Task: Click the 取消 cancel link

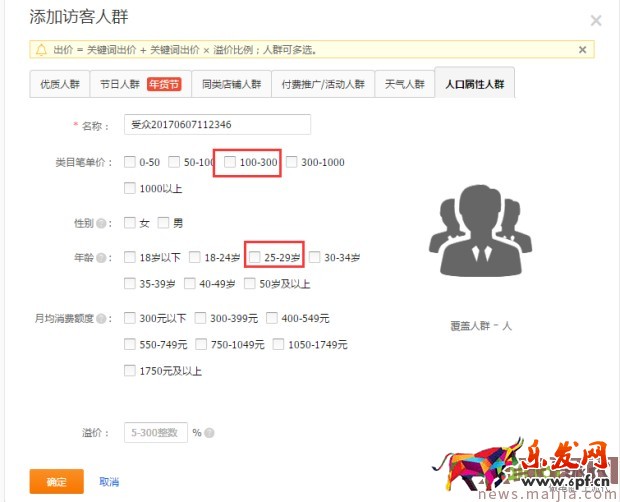Action: pos(109,482)
